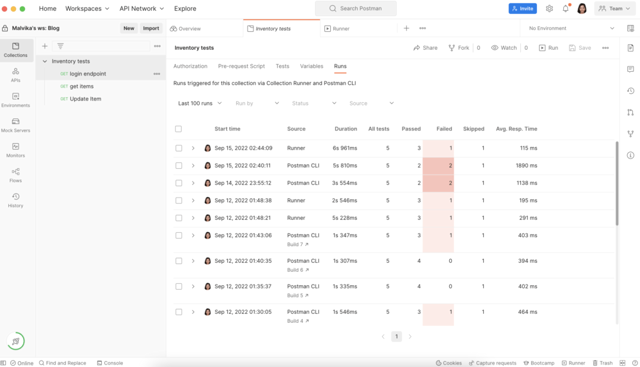
Task: Expand the Sep 15, 2022 02:44:09 run row
Action: (x=193, y=148)
